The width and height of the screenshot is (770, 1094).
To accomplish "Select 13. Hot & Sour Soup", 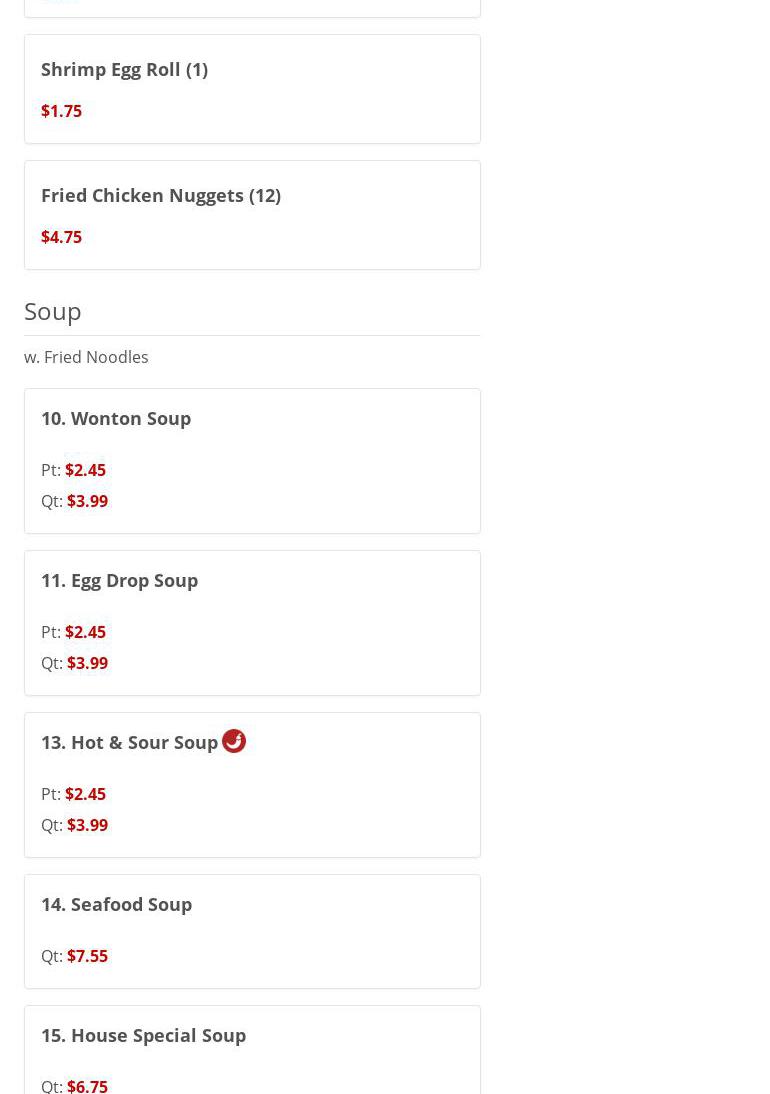I will point(129,742).
